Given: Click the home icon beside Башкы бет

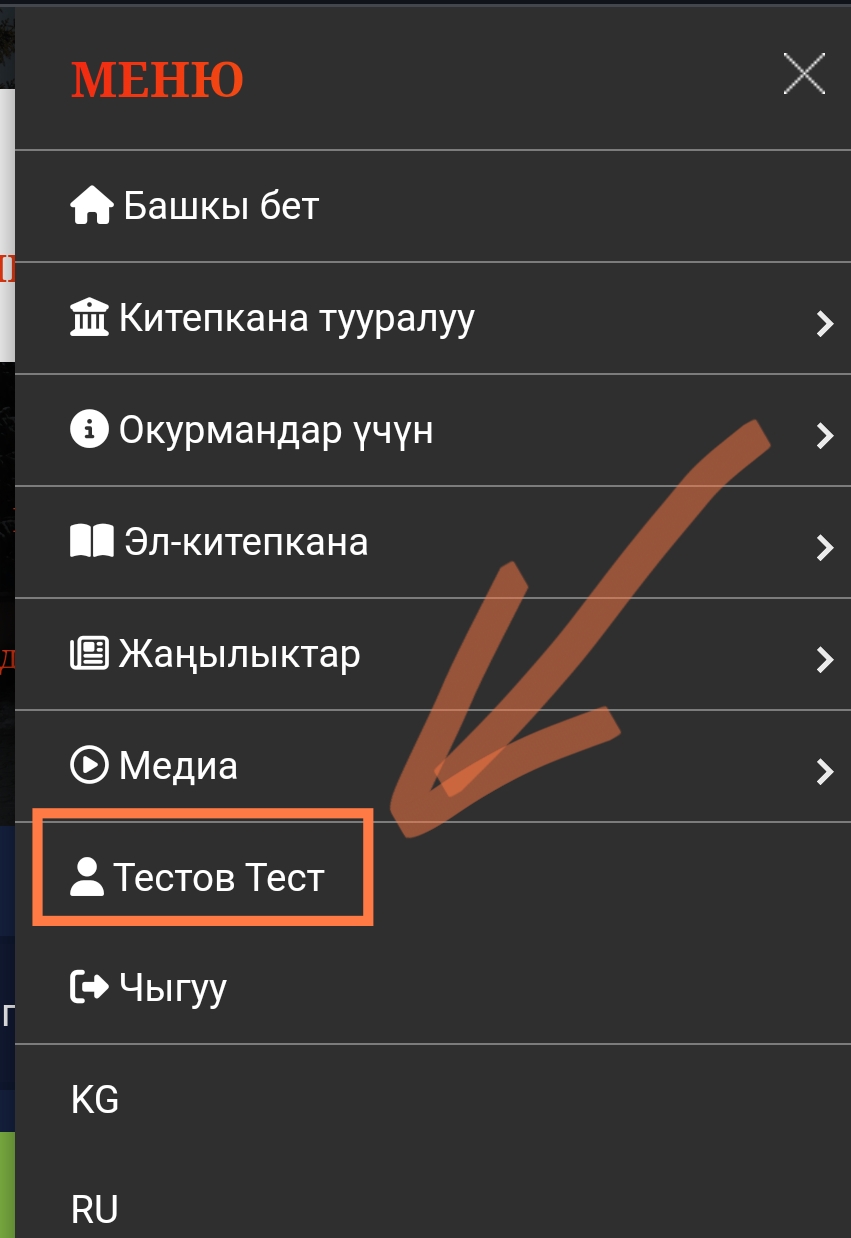Looking at the screenshot, I should 93,207.
